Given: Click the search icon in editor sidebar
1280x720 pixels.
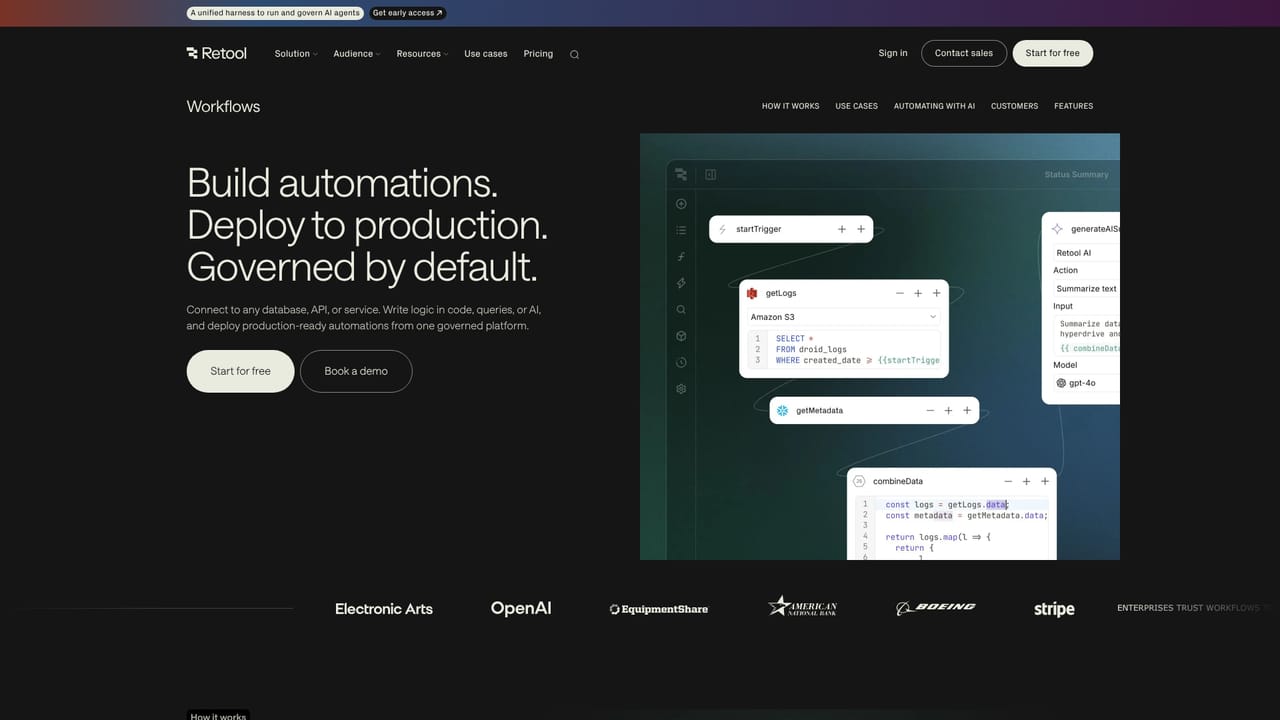Looking at the screenshot, I should coord(681,310).
